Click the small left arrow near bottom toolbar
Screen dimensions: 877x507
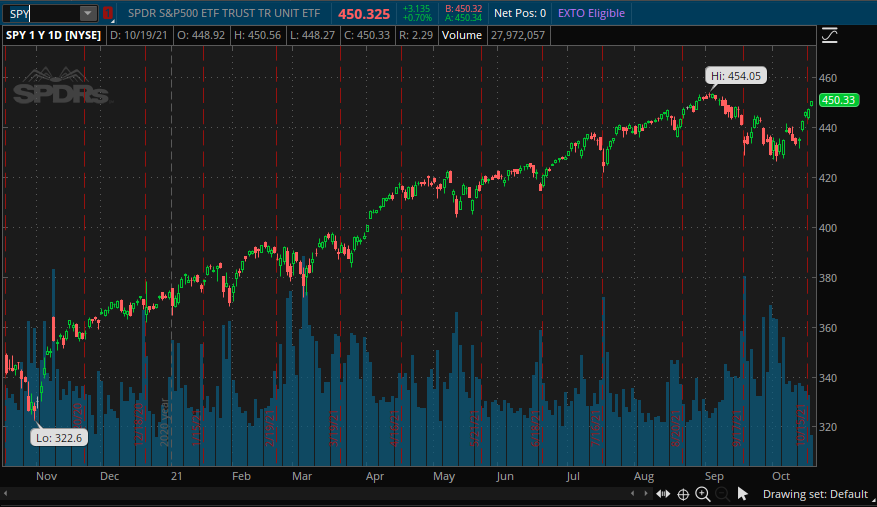(633, 494)
